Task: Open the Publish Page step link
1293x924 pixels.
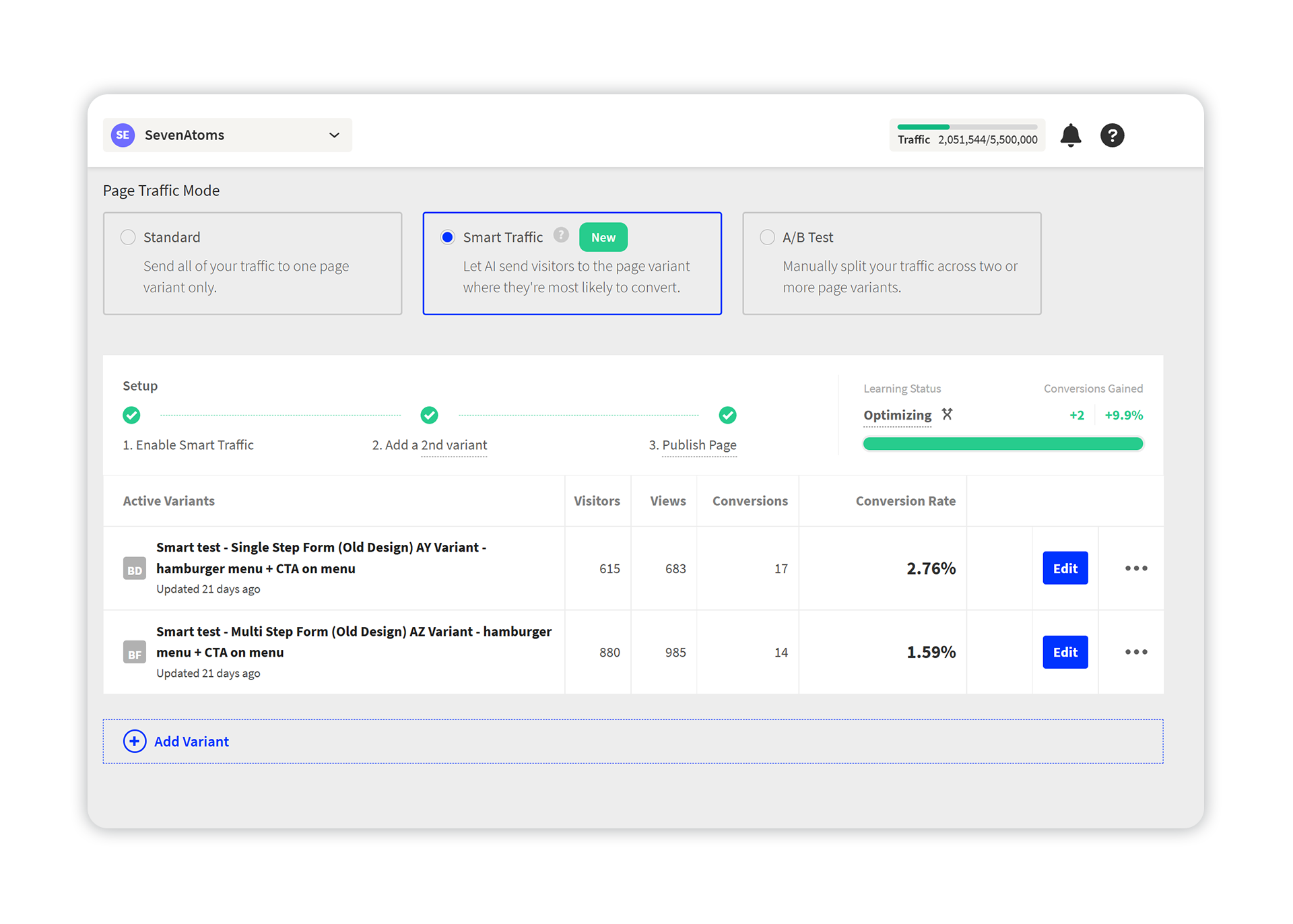Action: tap(698, 444)
